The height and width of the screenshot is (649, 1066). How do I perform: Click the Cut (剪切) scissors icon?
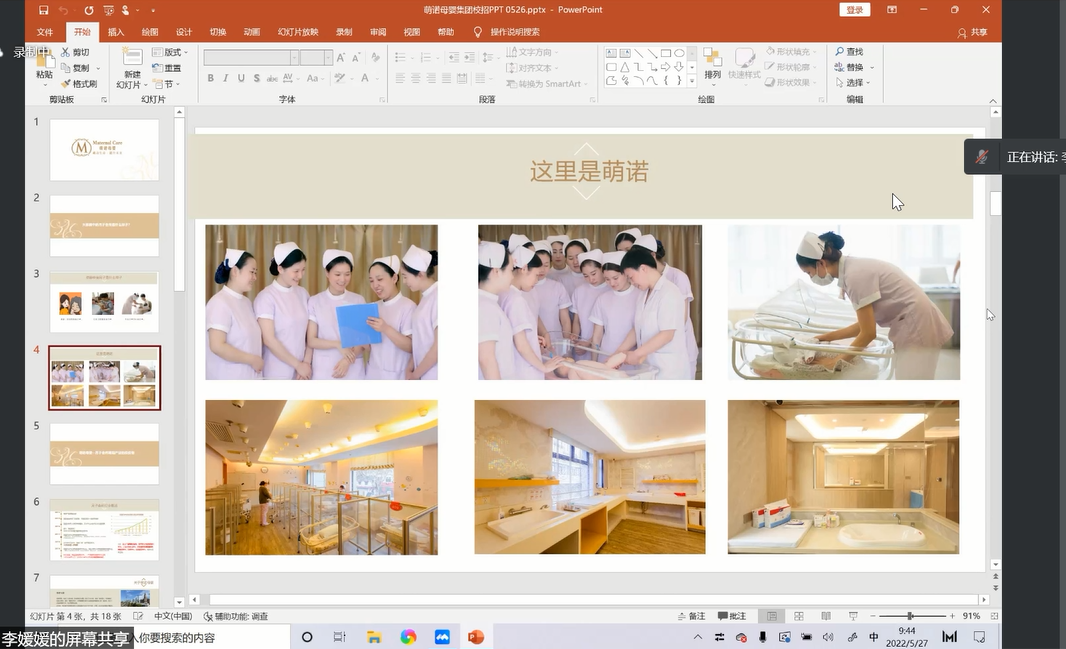[67, 52]
